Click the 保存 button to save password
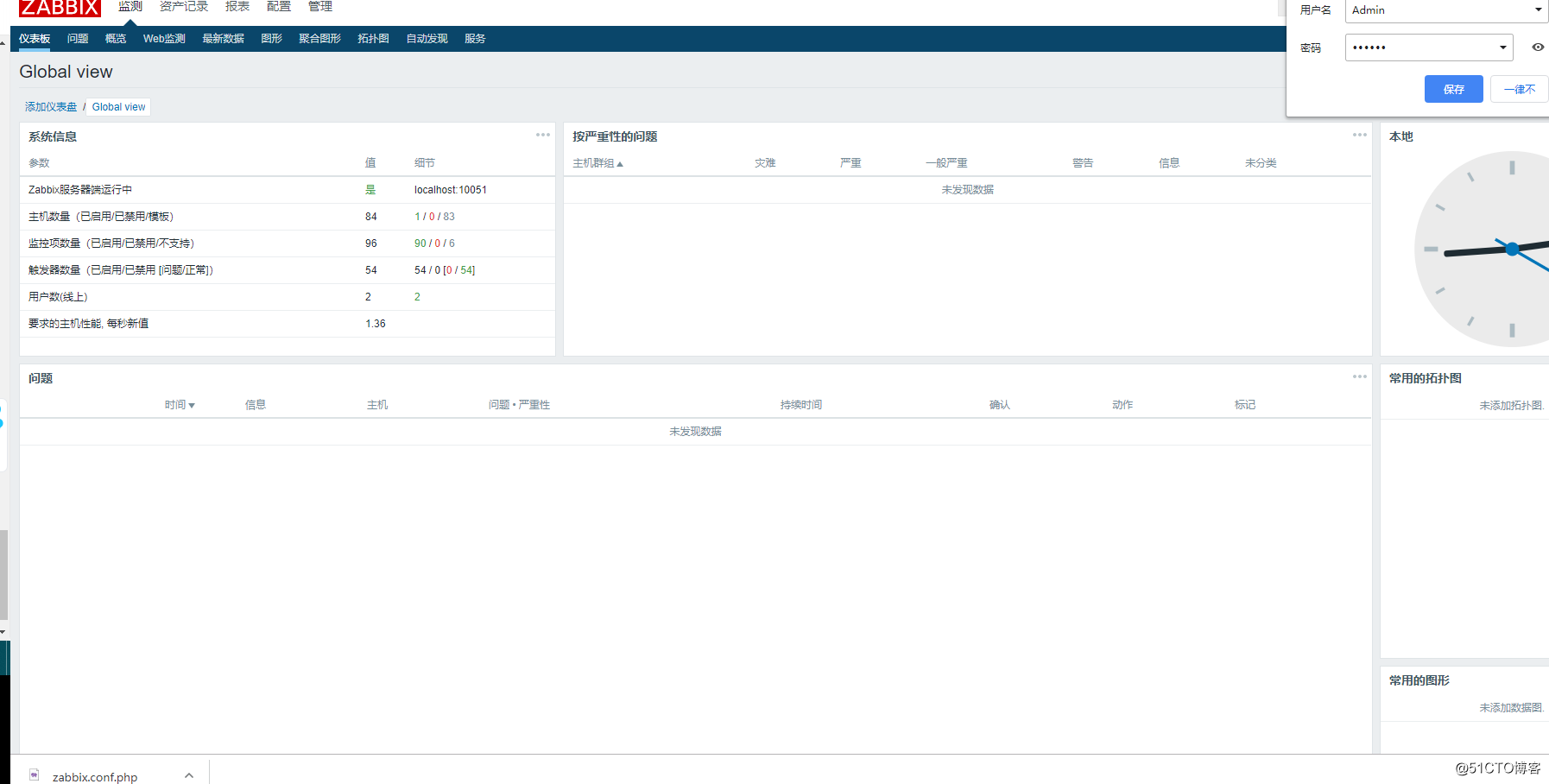The width and height of the screenshot is (1549, 784). tap(1453, 89)
